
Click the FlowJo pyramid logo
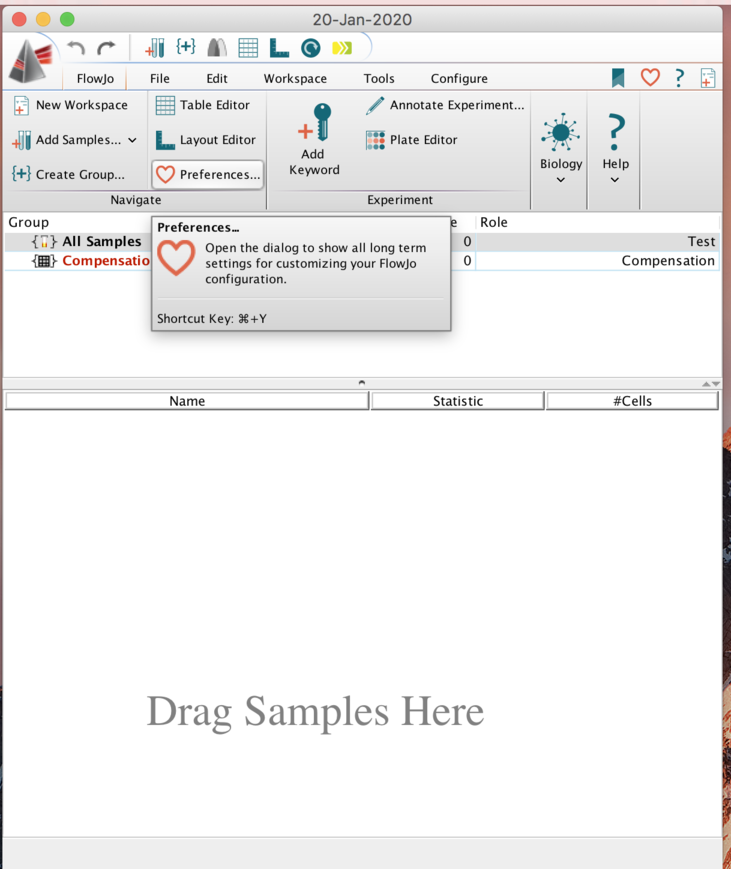(x=30, y=62)
